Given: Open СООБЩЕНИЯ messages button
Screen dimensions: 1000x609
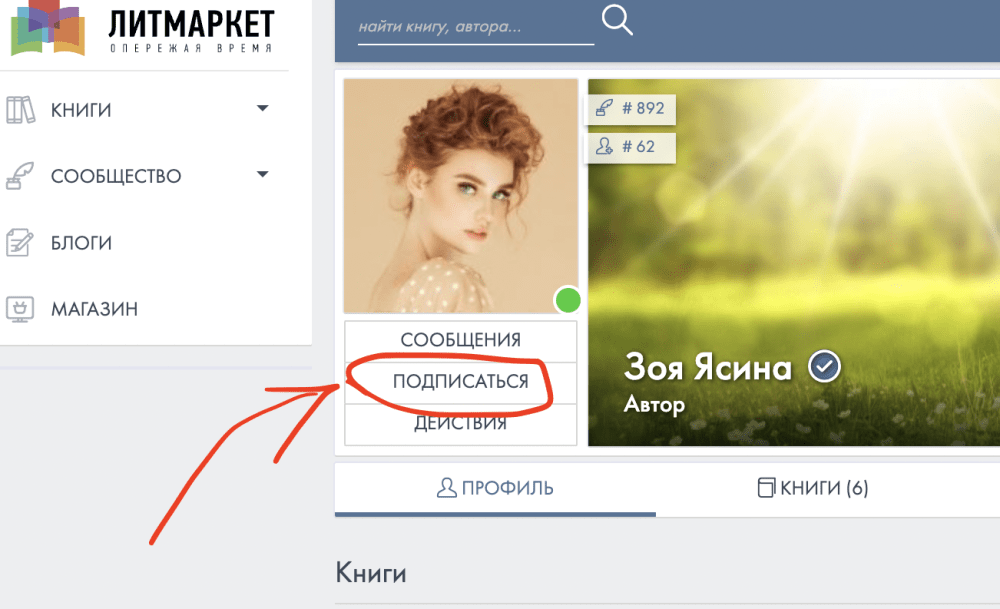Looking at the screenshot, I should pos(460,341).
